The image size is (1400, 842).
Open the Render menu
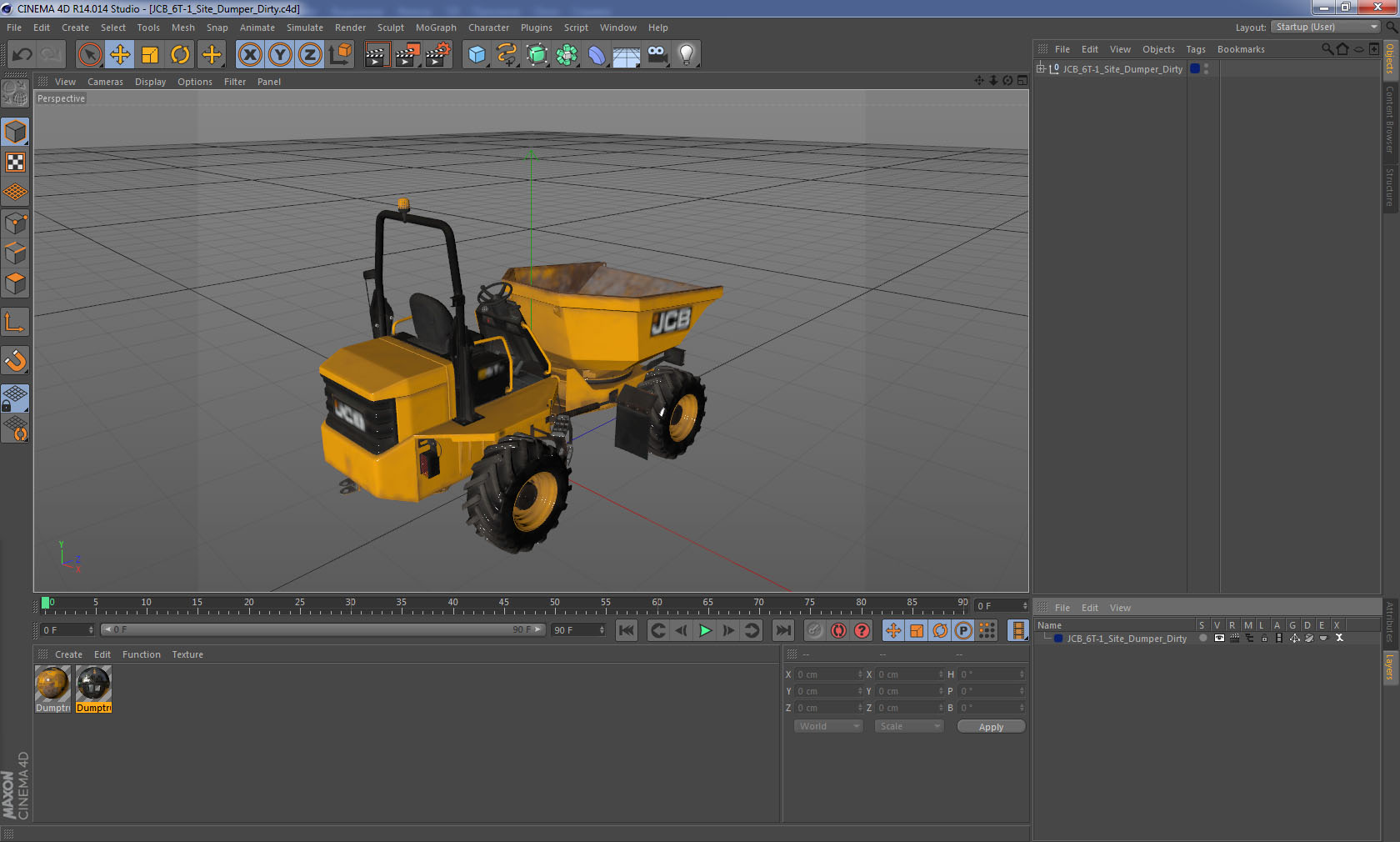click(x=350, y=28)
